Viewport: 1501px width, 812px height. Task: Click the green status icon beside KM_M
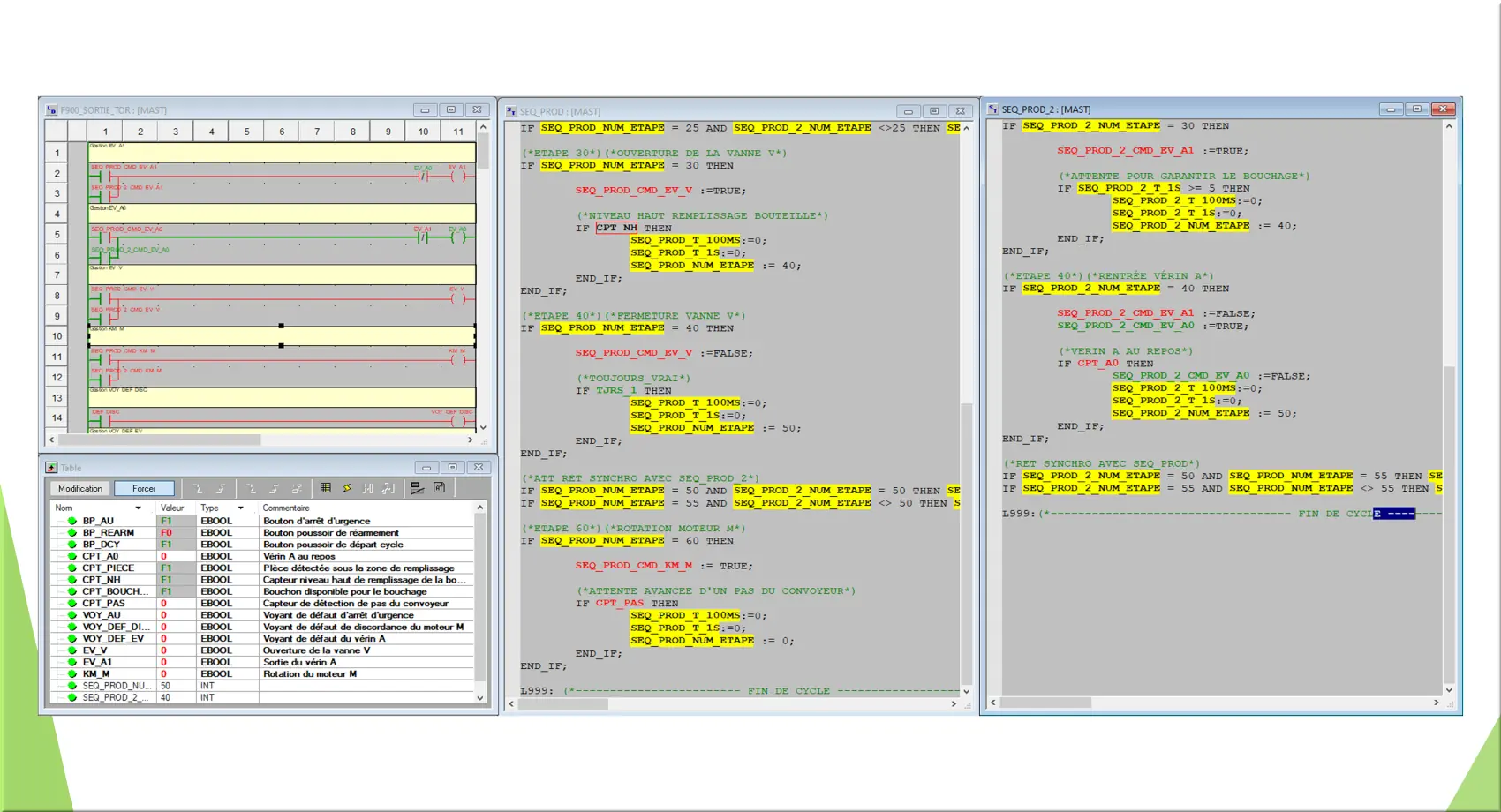click(x=72, y=673)
